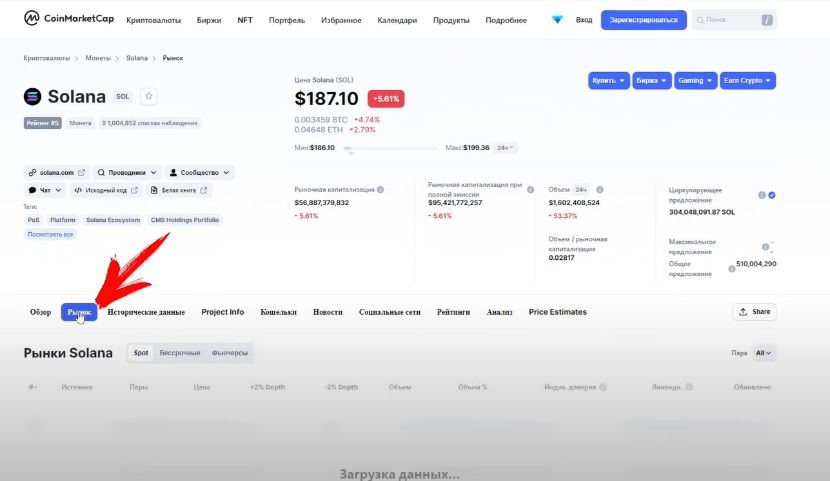Image resolution: width=830 pixels, height=481 pixels.
Task: Expand the Сообщество dropdown
Action: click(x=200, y=173)
